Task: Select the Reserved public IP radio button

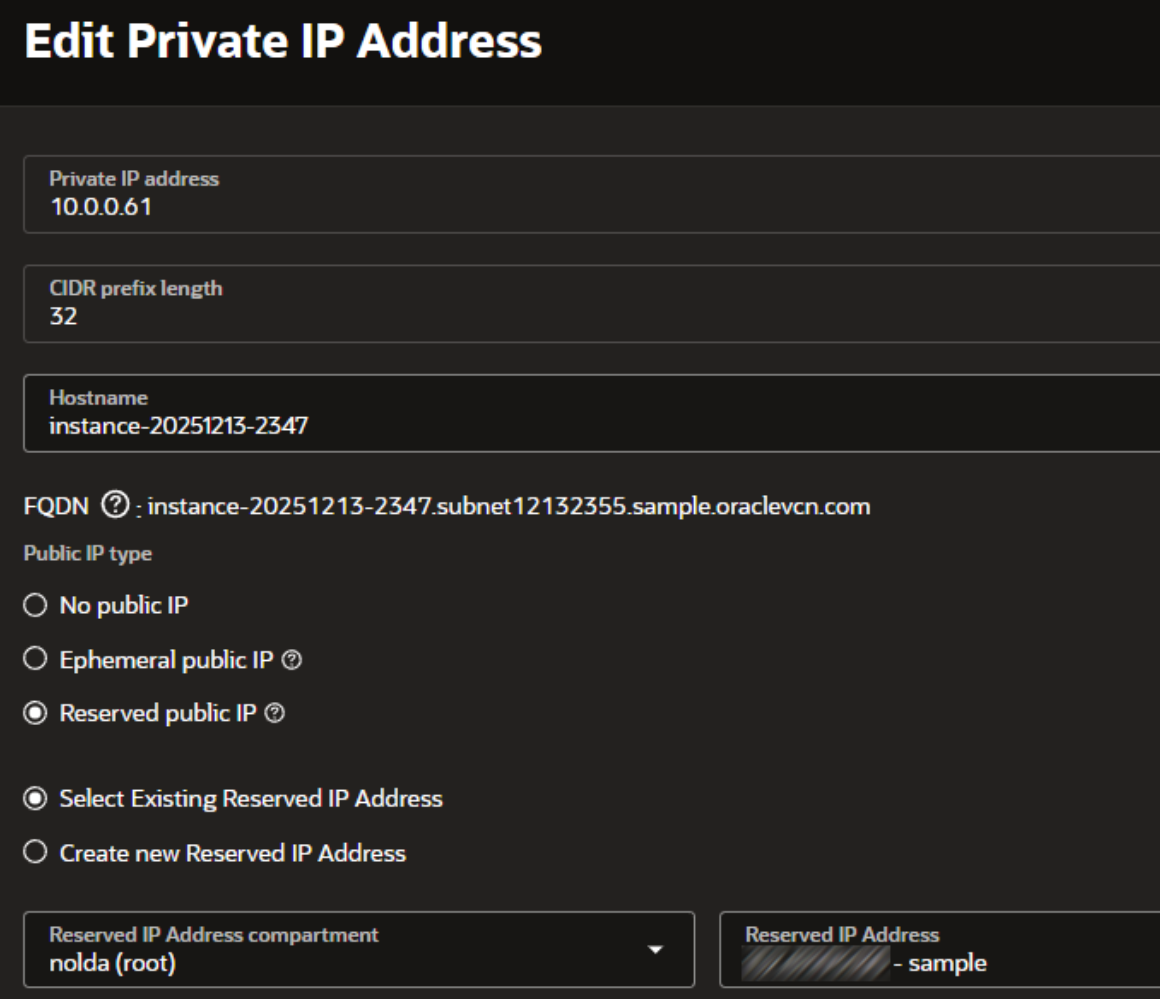Action: (x=35, y=713)
